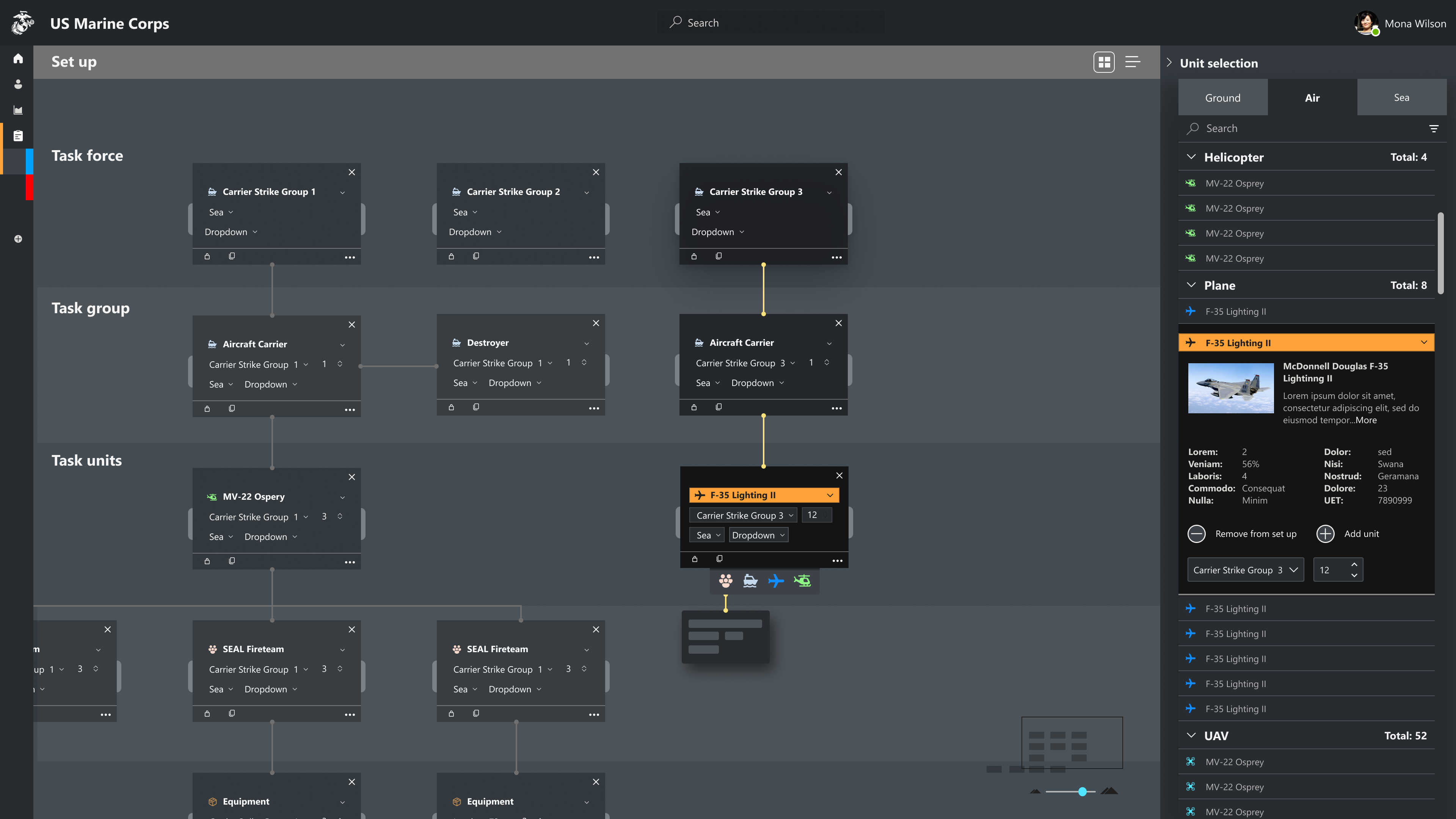Click the More link in F-35 description
The height and width of the screenshot is (819, 1456).
[x=1365, y=420]
